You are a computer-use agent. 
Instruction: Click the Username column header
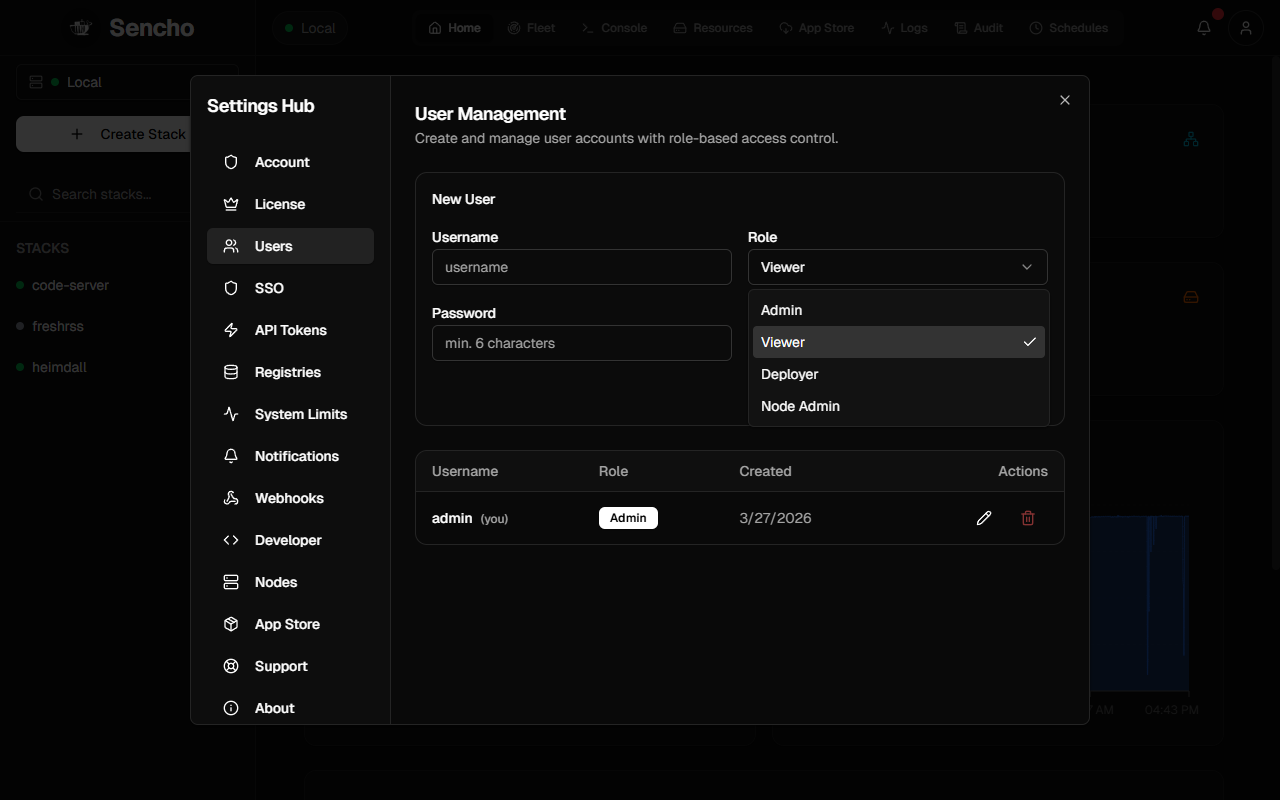tap(465, 471)
